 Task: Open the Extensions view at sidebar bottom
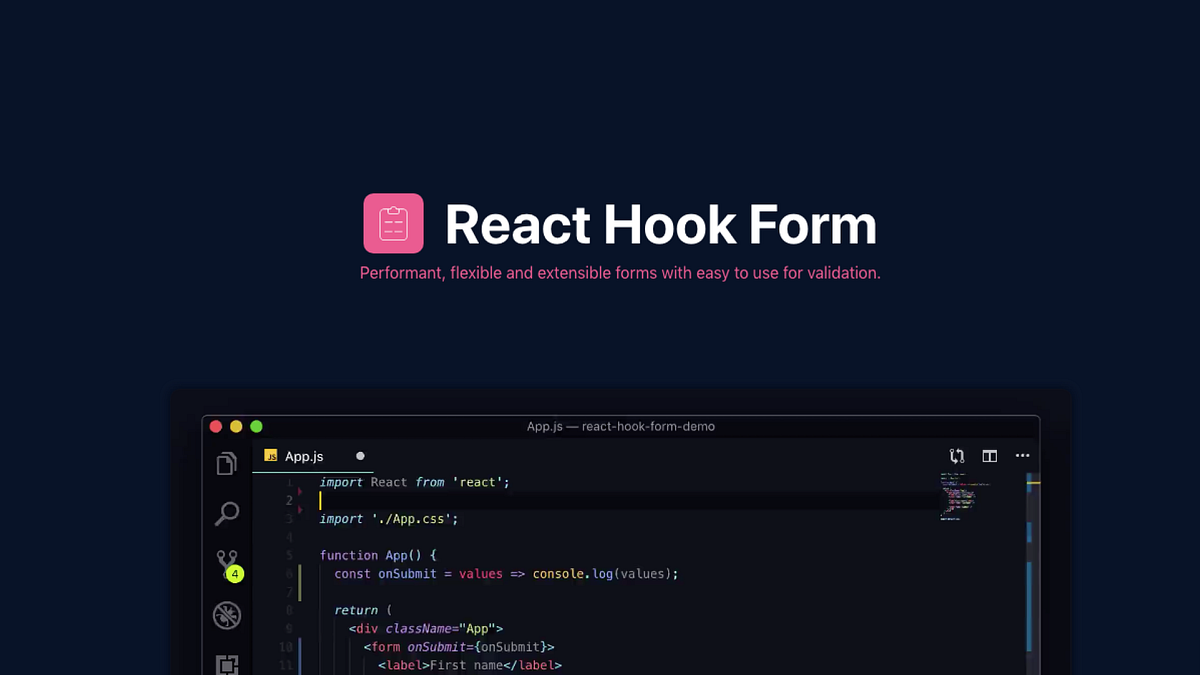[227, 663]
